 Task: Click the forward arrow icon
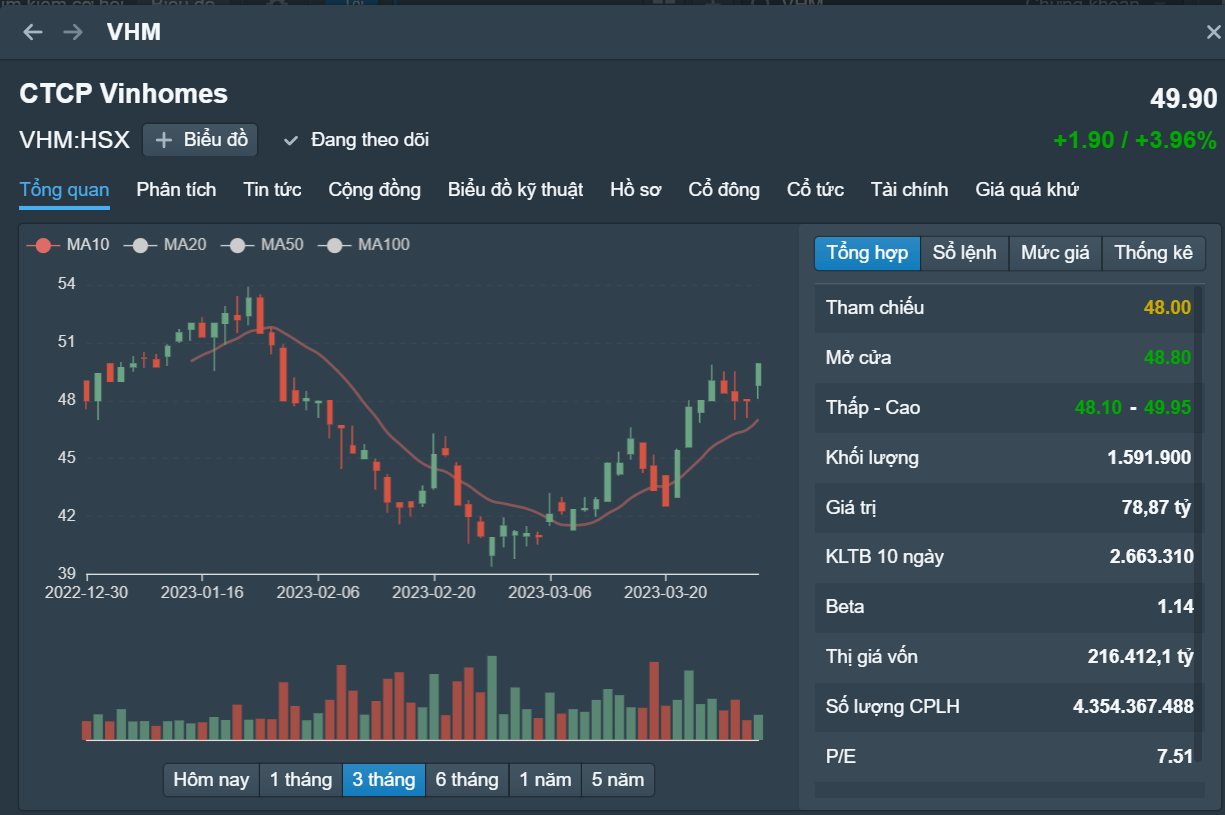(73, 32)
